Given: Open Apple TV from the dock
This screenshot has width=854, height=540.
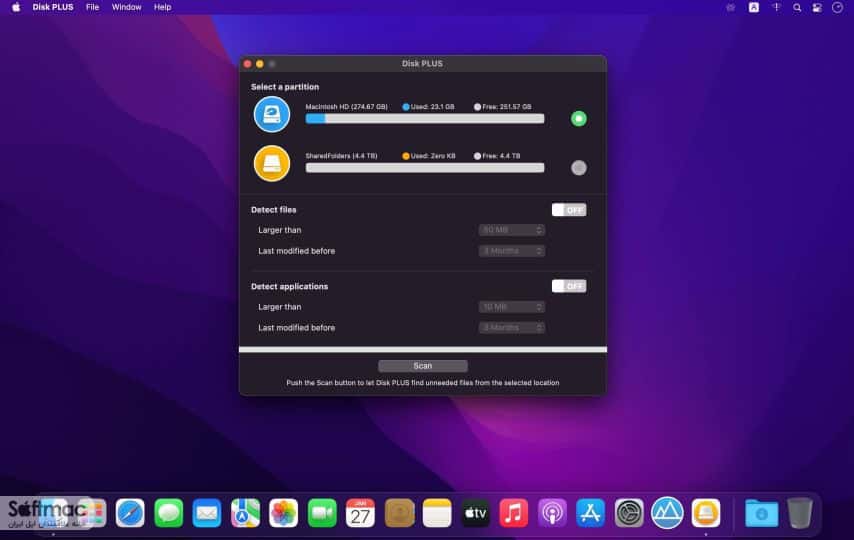Looking at the screenshot, I should click(475, 513).
